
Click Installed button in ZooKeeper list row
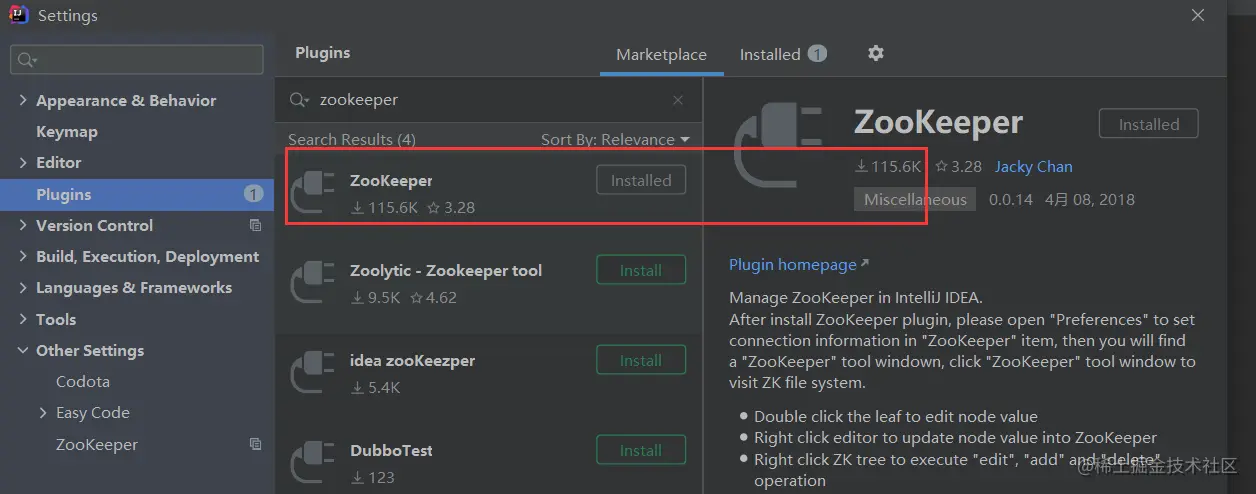click(x=641, y=180)
